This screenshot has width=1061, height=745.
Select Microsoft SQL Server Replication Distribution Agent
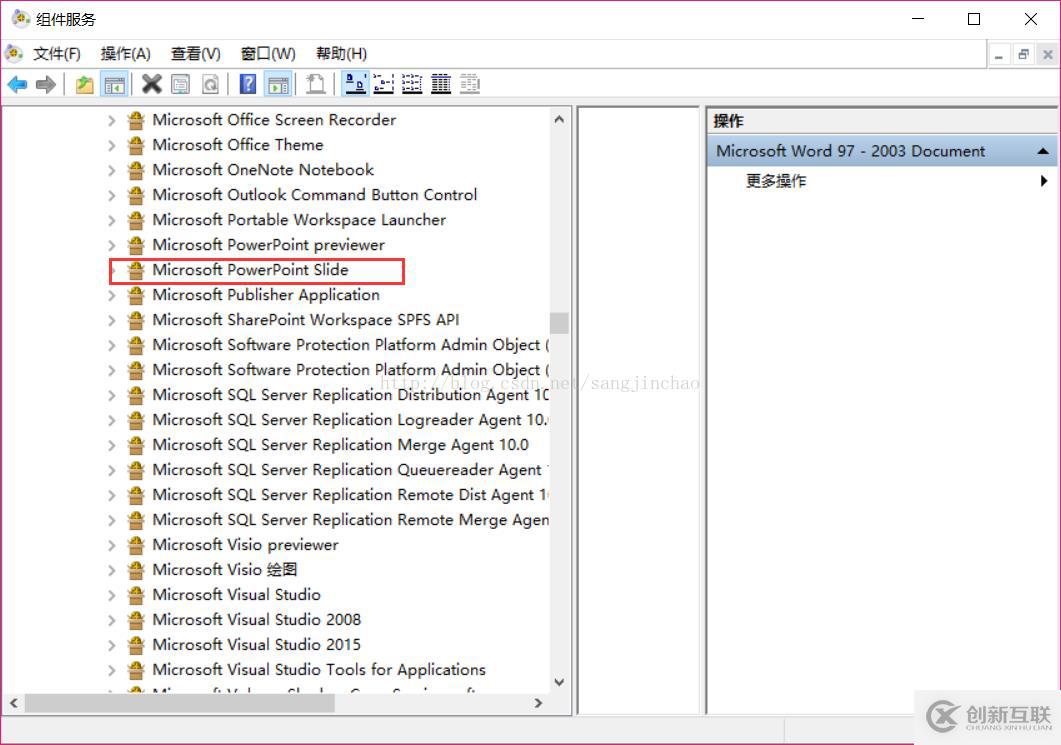click(351, 394)
